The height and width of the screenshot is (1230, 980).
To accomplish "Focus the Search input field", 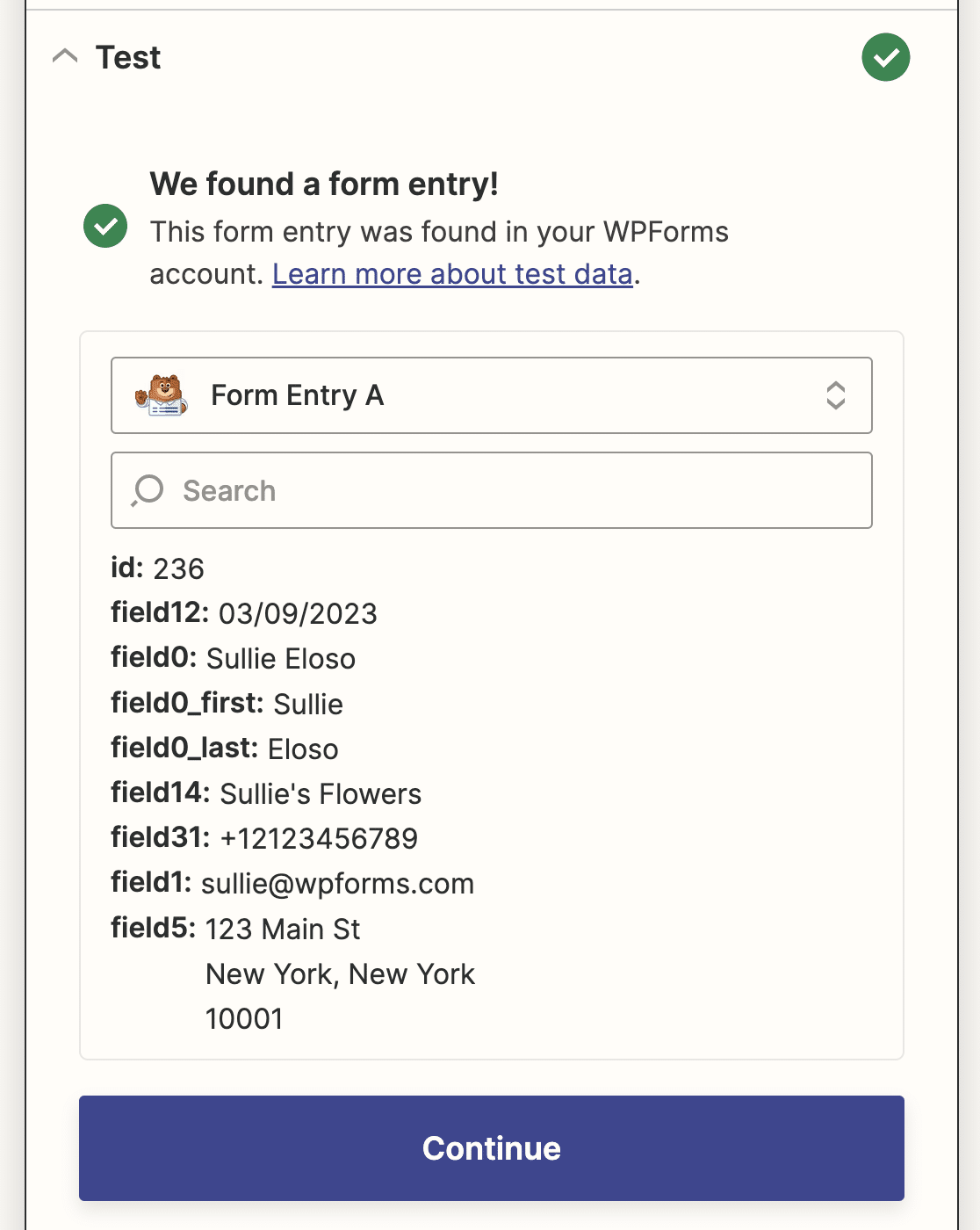I will [492, 490].
